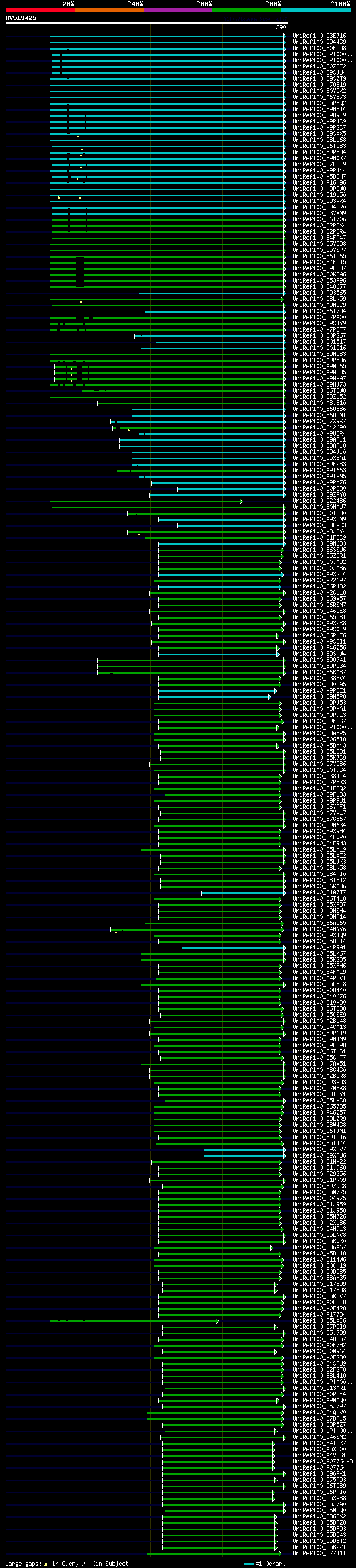Click the UniRef100_P08440 label
Image resolution: width=356 pixels, height=1568 pixels.
[319, 990]
